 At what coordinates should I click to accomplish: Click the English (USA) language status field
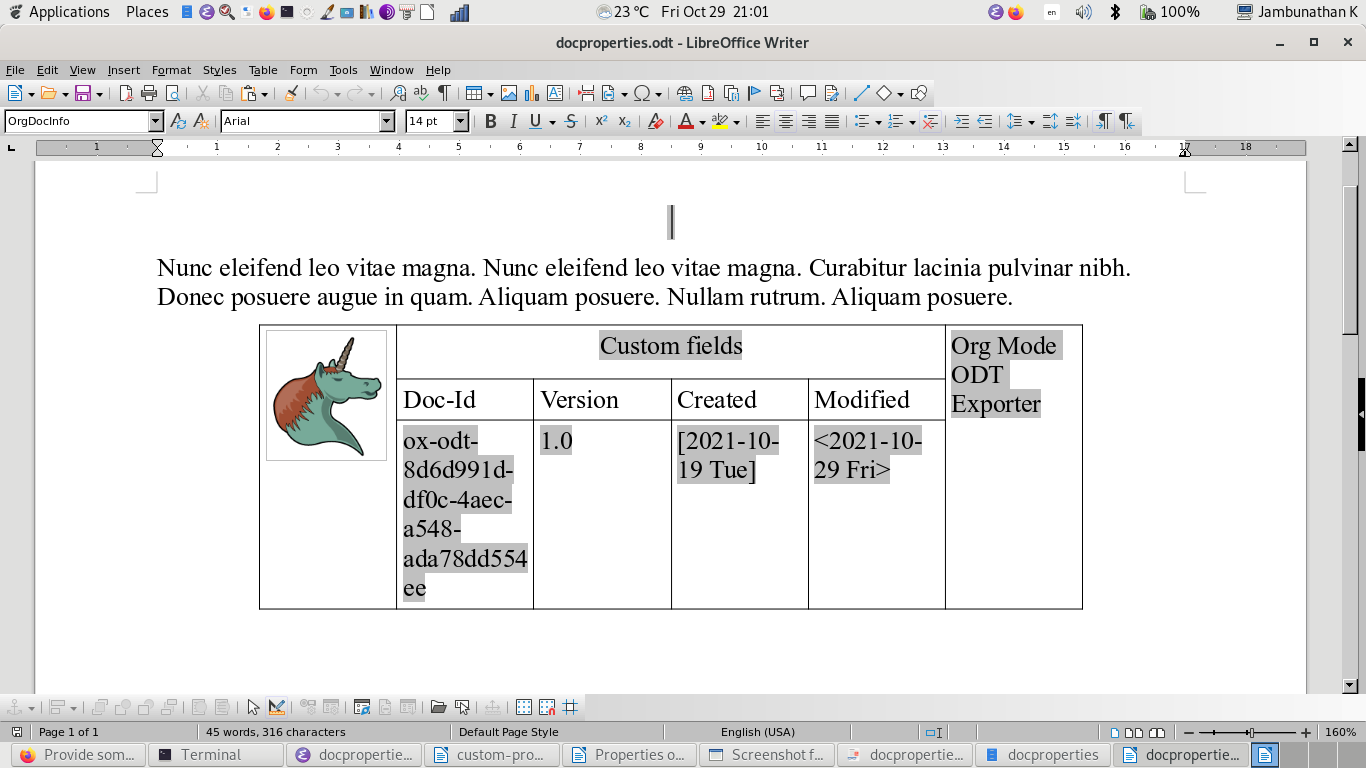click(758, 732)
